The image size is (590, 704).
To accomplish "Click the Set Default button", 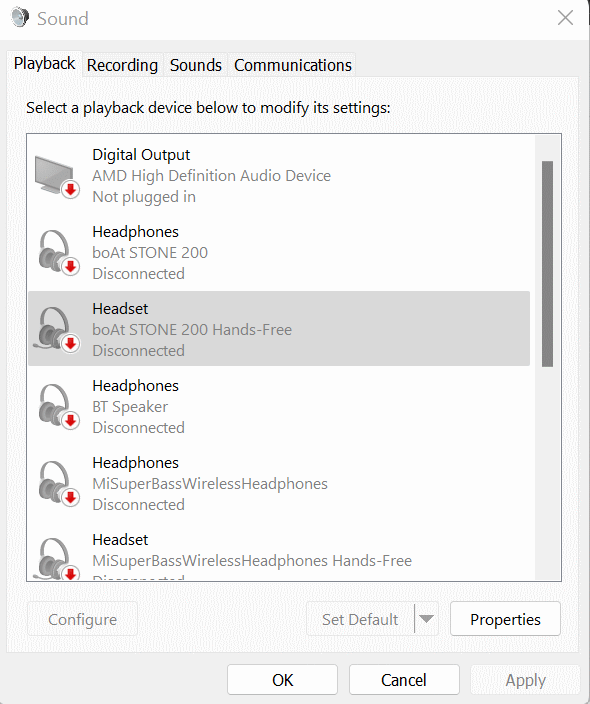I will point(360,619).
